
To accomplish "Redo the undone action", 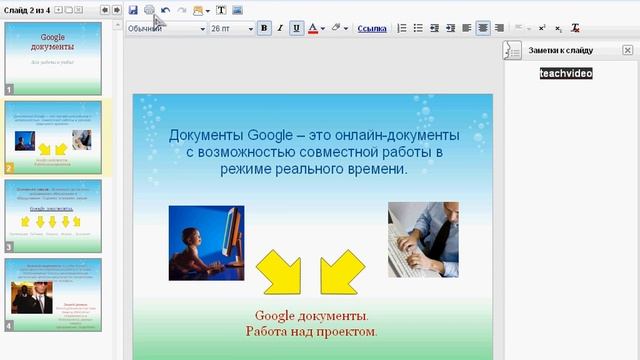I will coord(182,10).
